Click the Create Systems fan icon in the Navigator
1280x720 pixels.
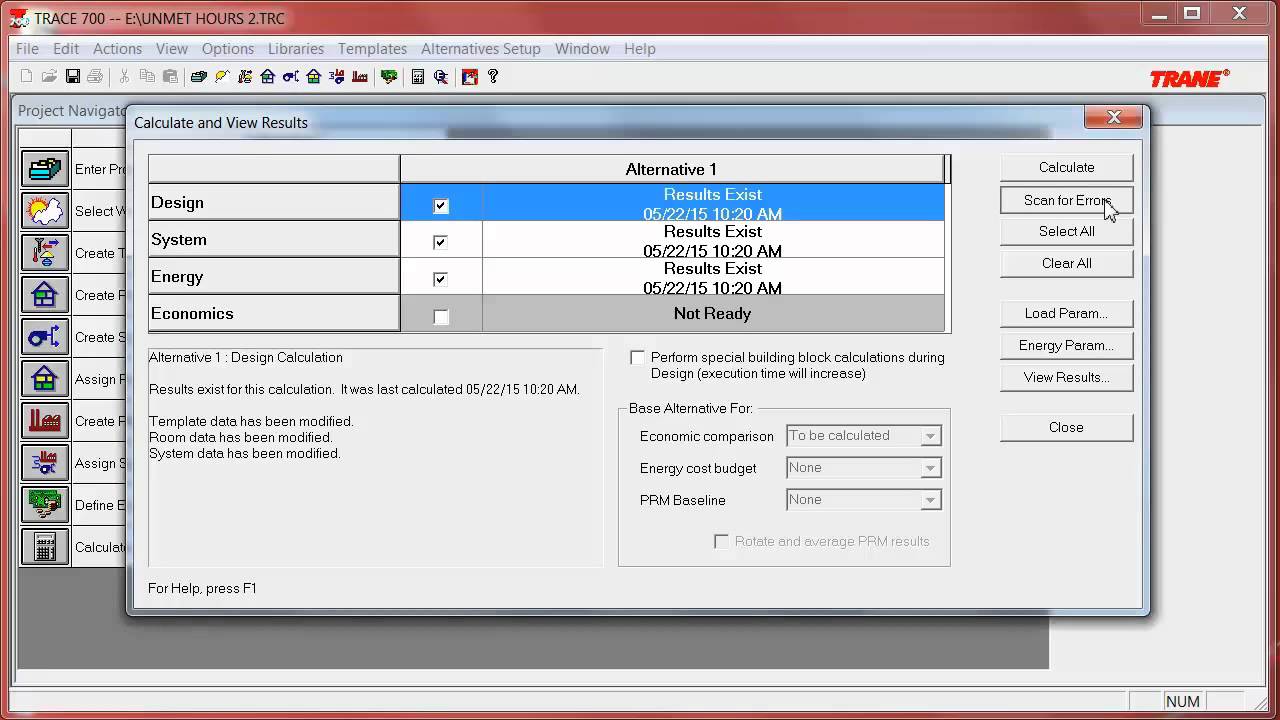(x=45, y=337)
